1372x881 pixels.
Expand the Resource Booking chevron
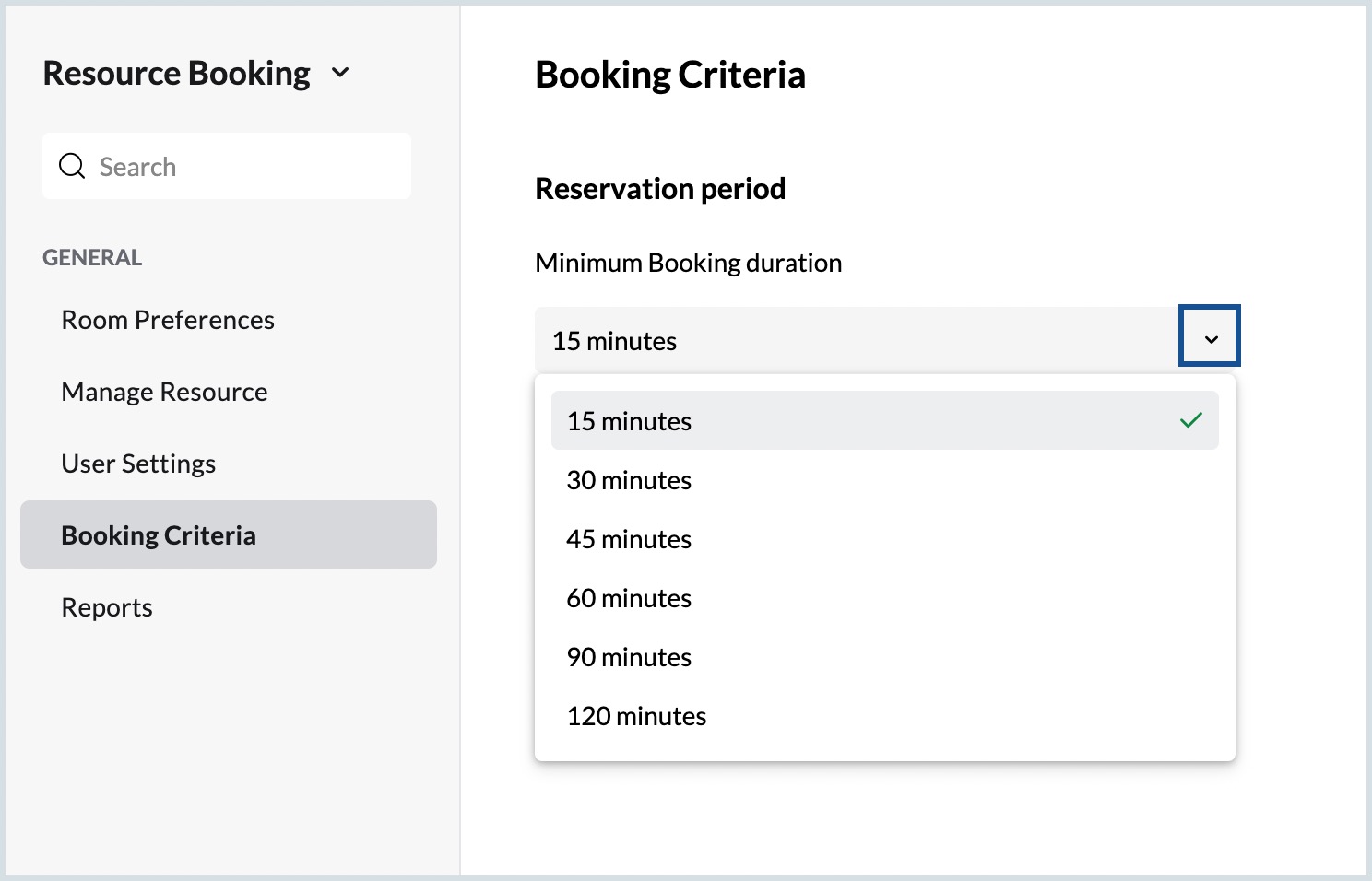pyautogui.click(x=340, y=73)
